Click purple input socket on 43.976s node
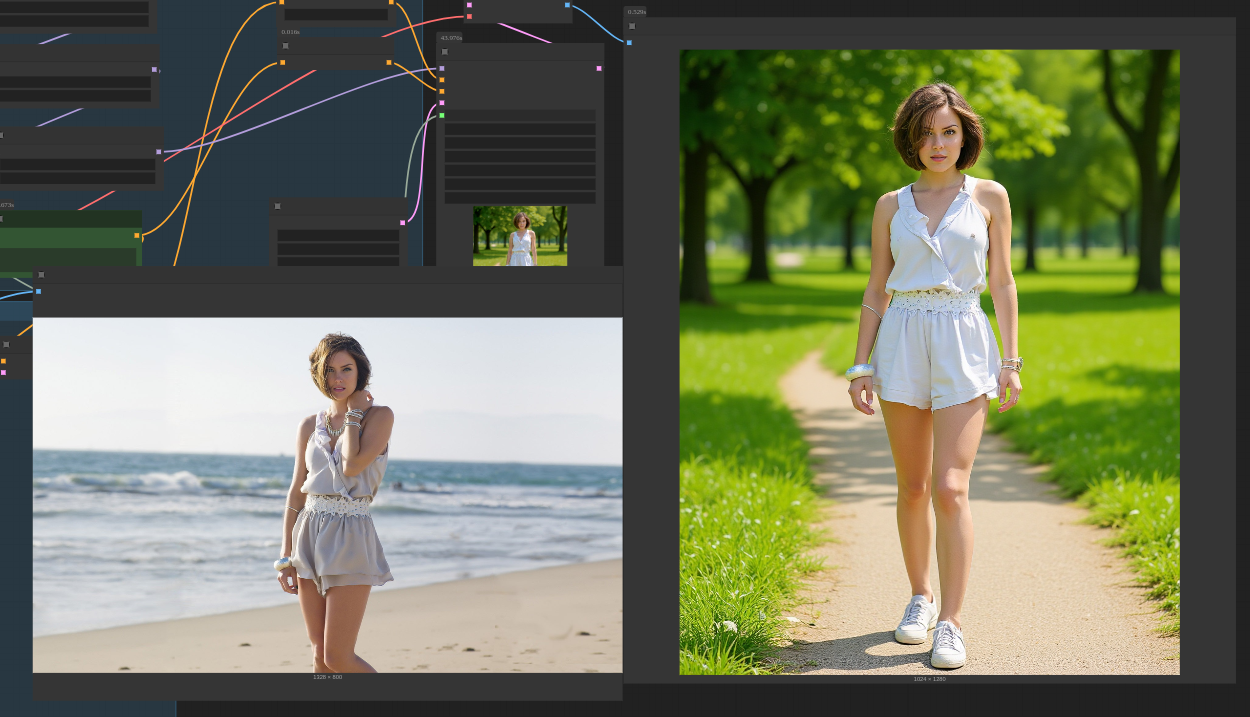The width and height of the screenshot is (1250, 717). point(441,68)
